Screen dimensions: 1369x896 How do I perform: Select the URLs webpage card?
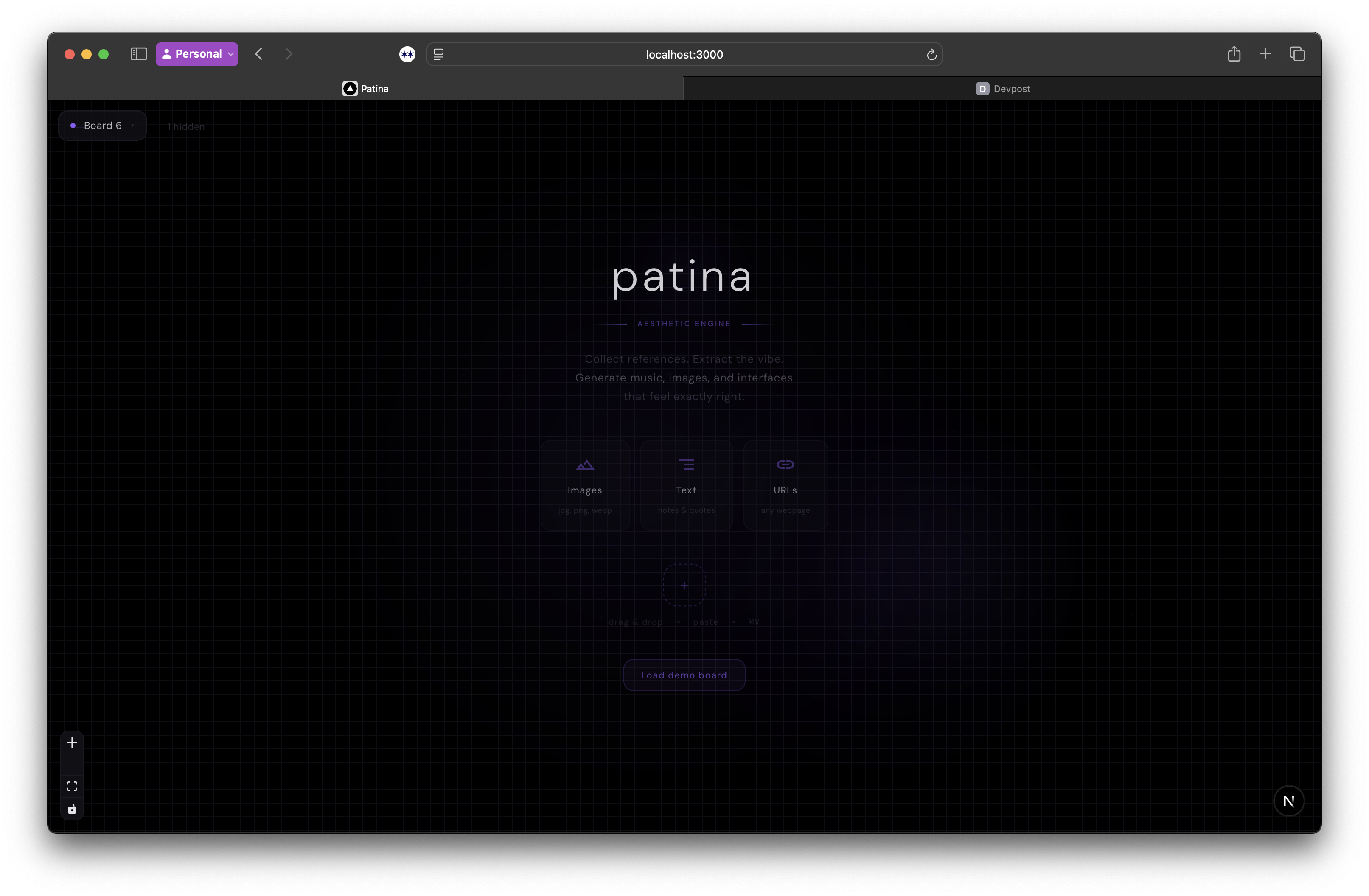pyautogui.click(x=785, y=485)
